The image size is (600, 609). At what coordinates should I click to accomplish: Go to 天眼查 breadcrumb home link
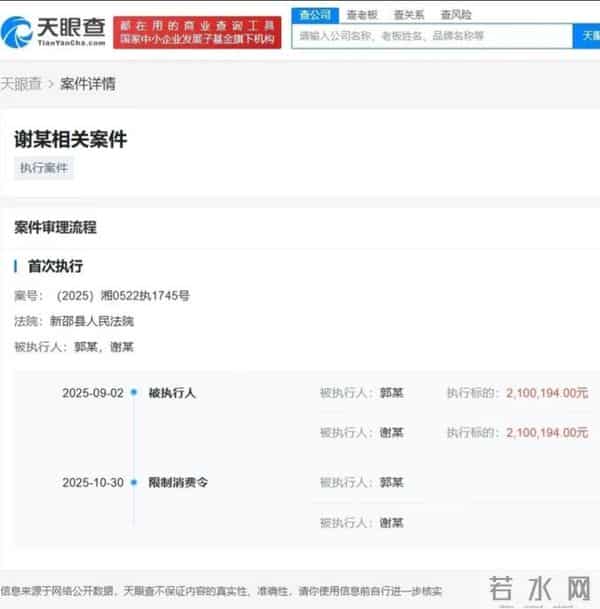point(21,84)
